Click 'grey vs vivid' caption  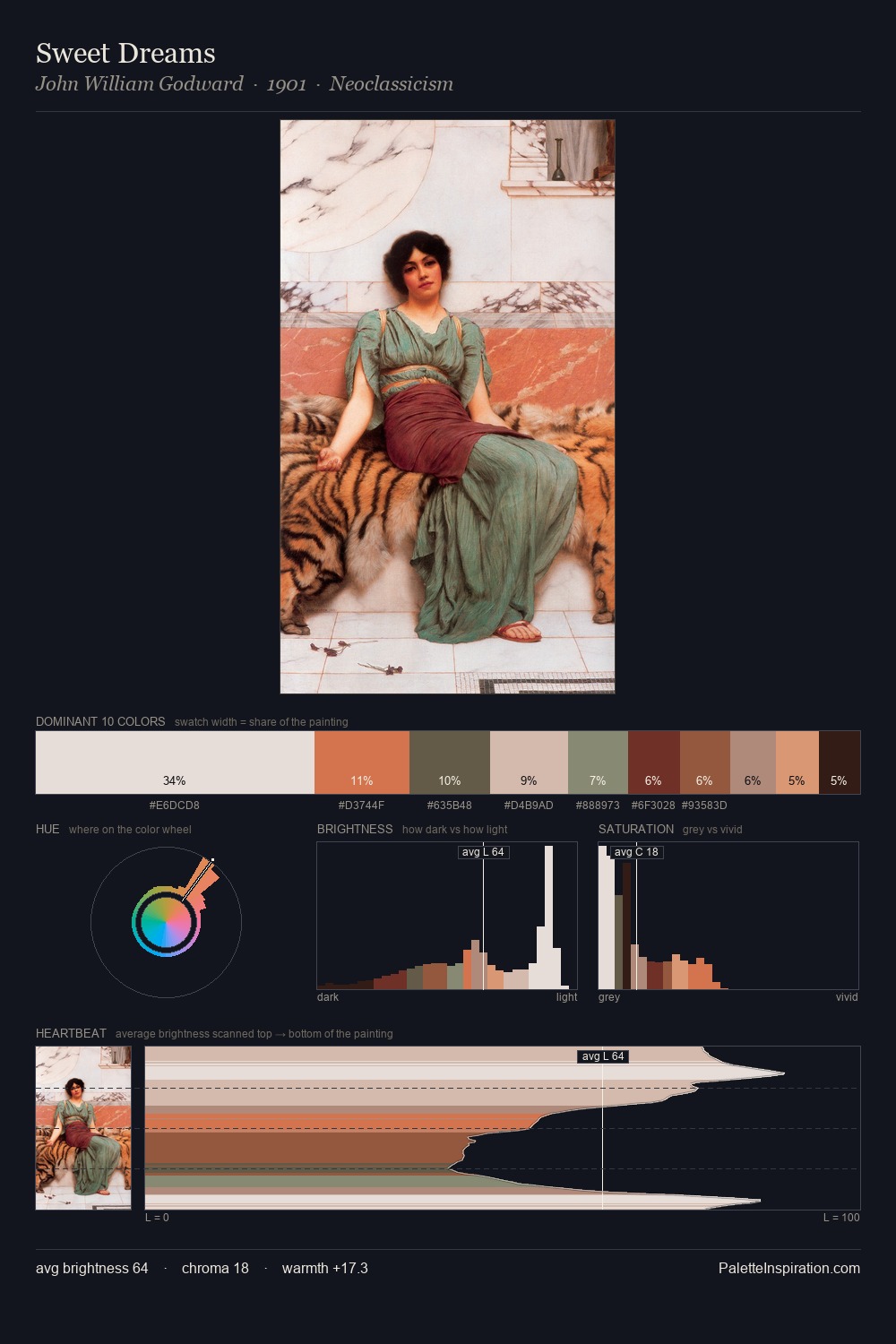click(712, 830)
